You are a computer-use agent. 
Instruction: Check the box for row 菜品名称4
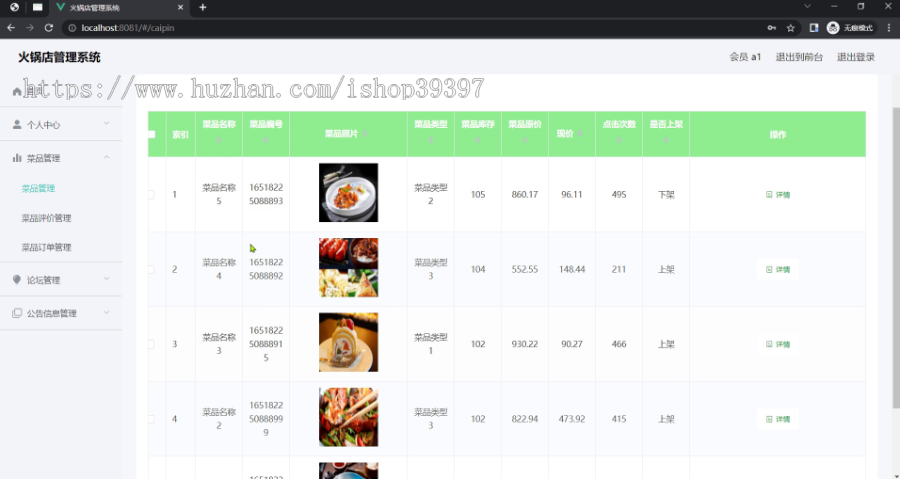point(152,269)
